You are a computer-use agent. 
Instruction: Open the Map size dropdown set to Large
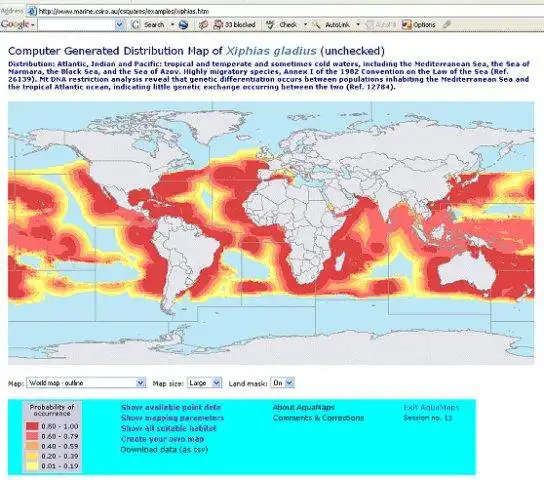(204, 383)
